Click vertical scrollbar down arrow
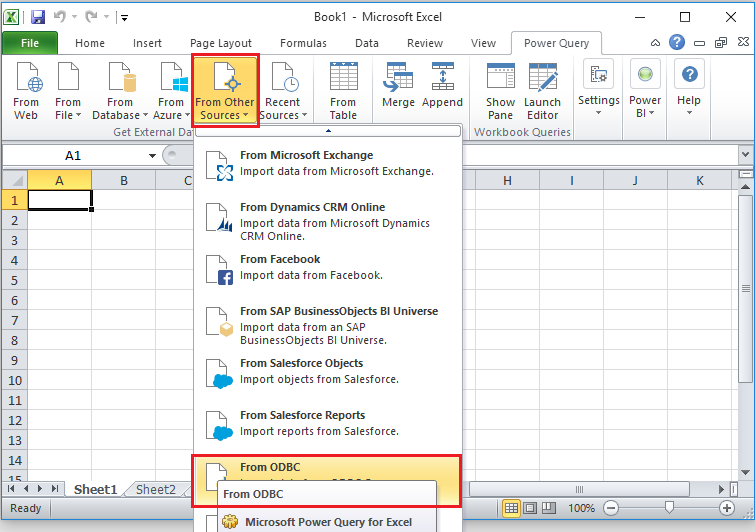Viewport: 755px width, 532px height. click(745, 472)
